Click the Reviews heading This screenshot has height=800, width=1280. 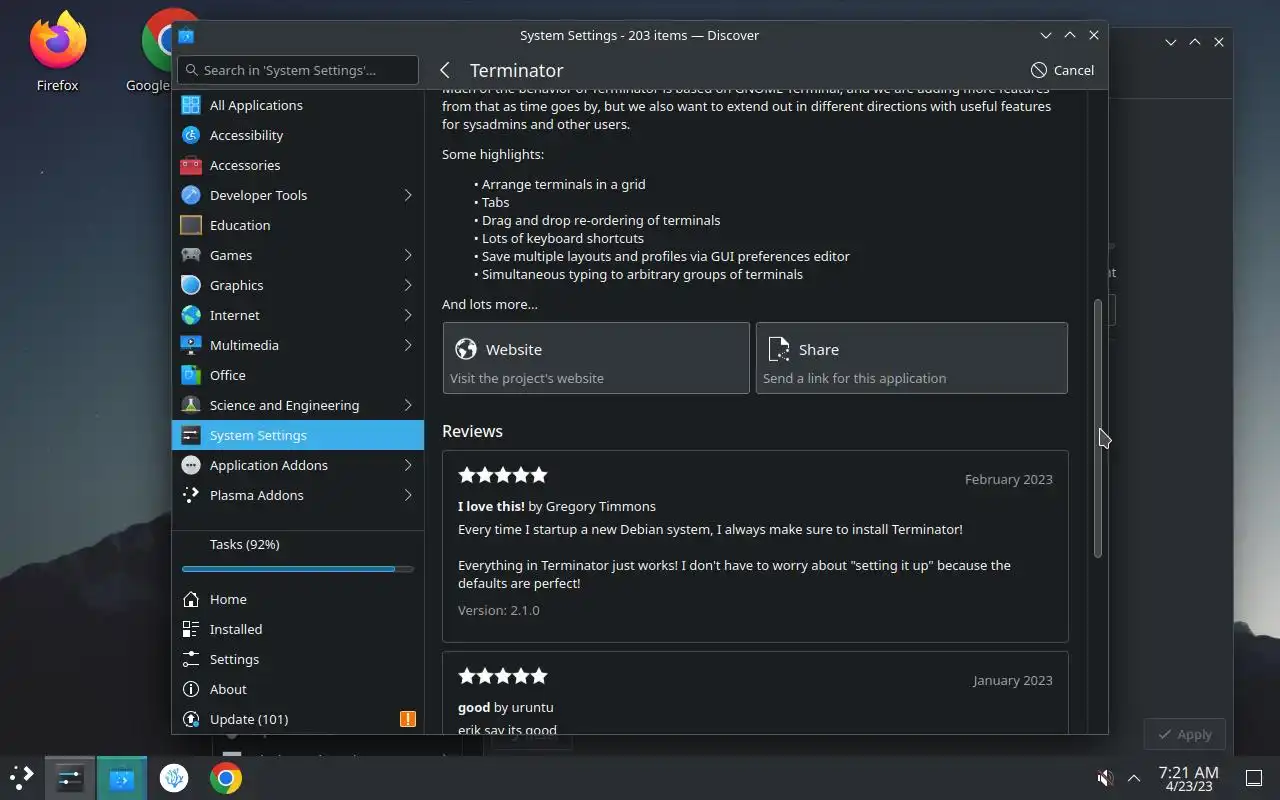(x=472, y=431)
